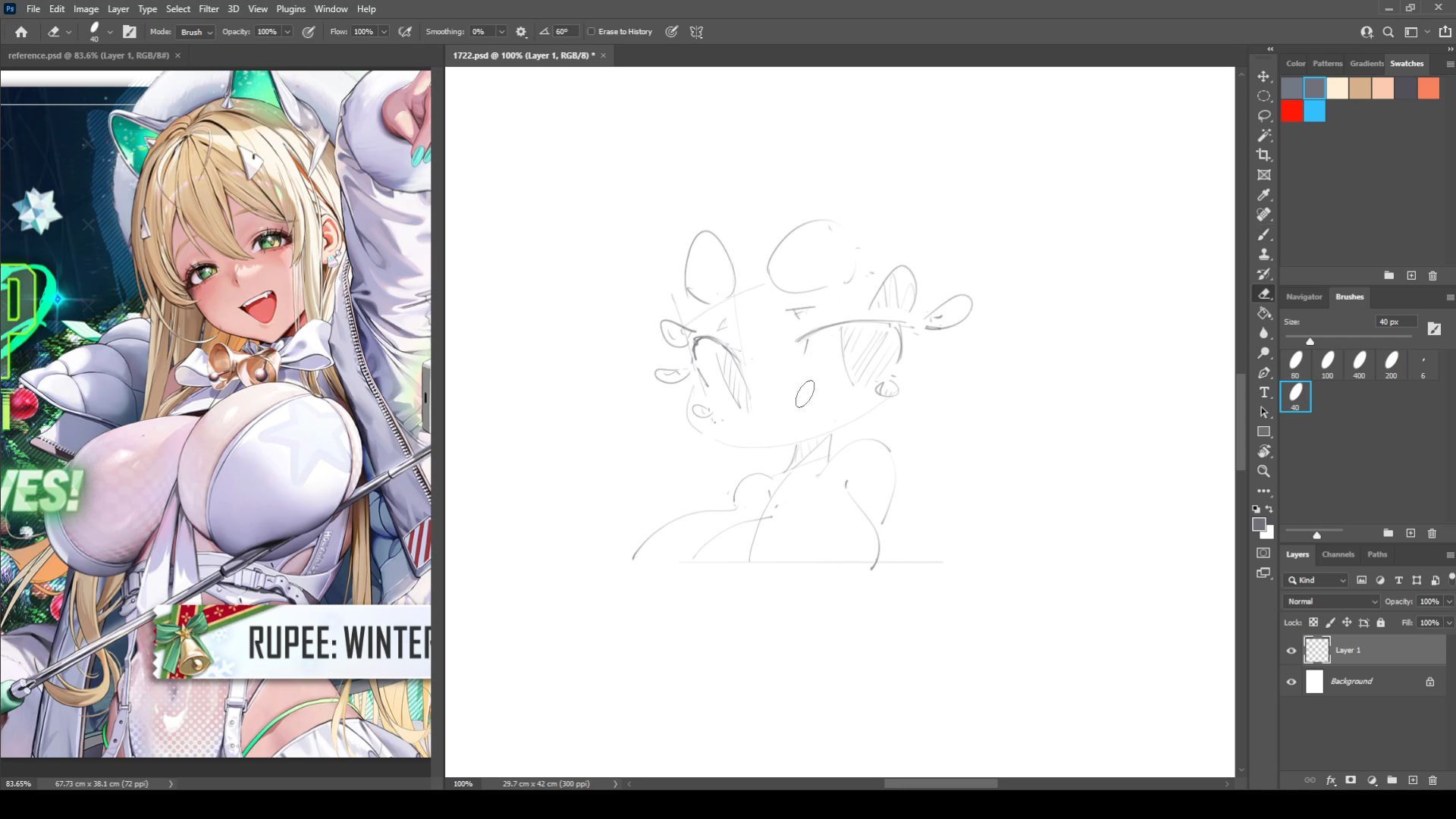Open layer Kind filter dropdown
Screen dimensions: 1456x819
coord(1316,580)
